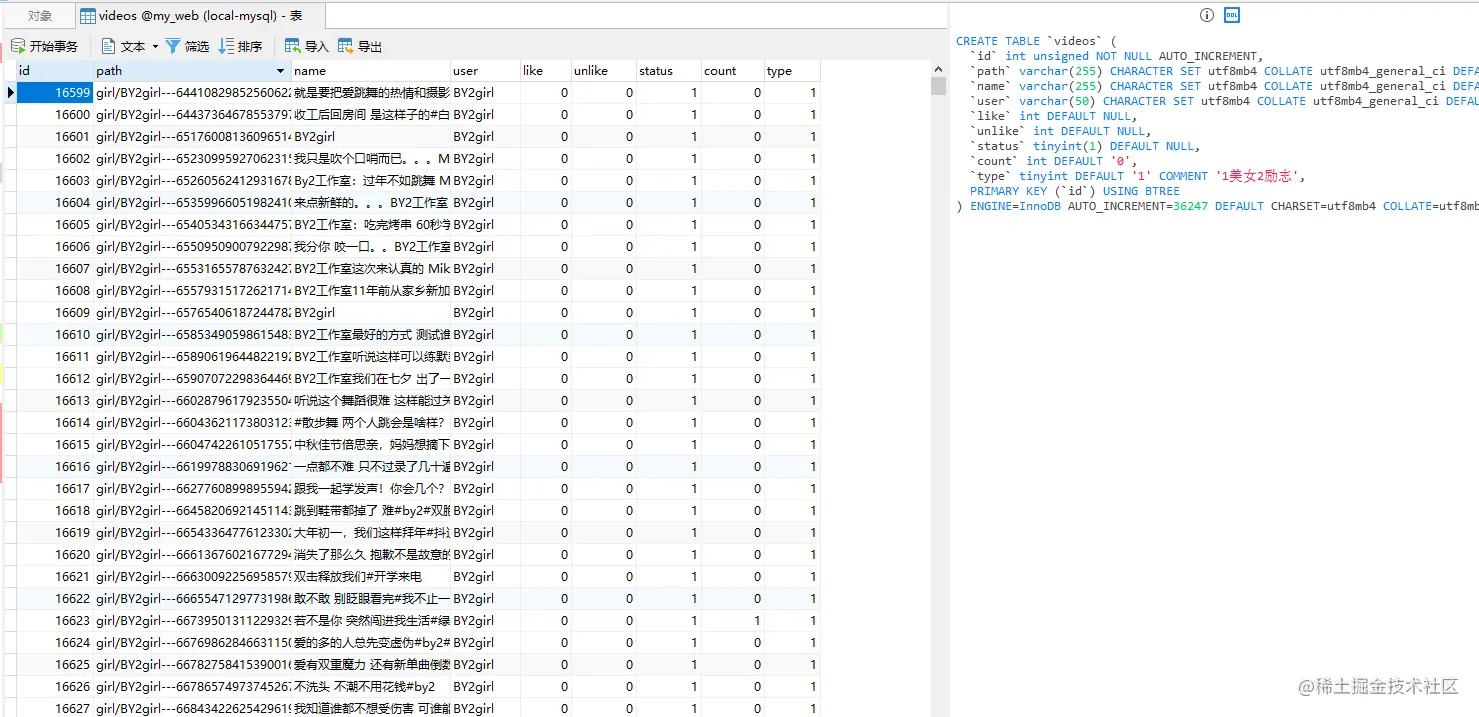Viewport: 1479px width, 717px height.
Task: Click name cell '#散步舞 两个人跳会是啥样?'
Action: [x=371, y=423]
